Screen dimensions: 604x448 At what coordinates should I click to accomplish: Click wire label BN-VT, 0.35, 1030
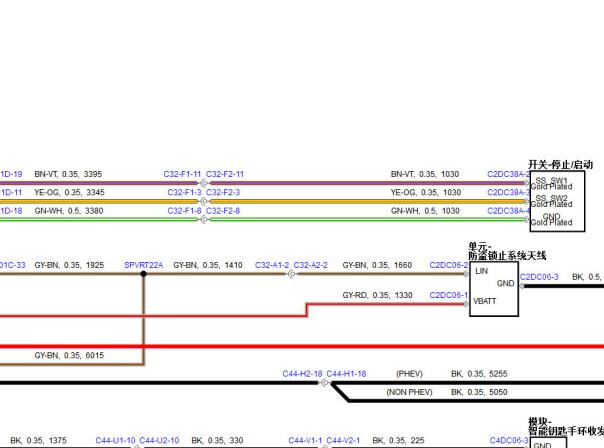[425, 174]
